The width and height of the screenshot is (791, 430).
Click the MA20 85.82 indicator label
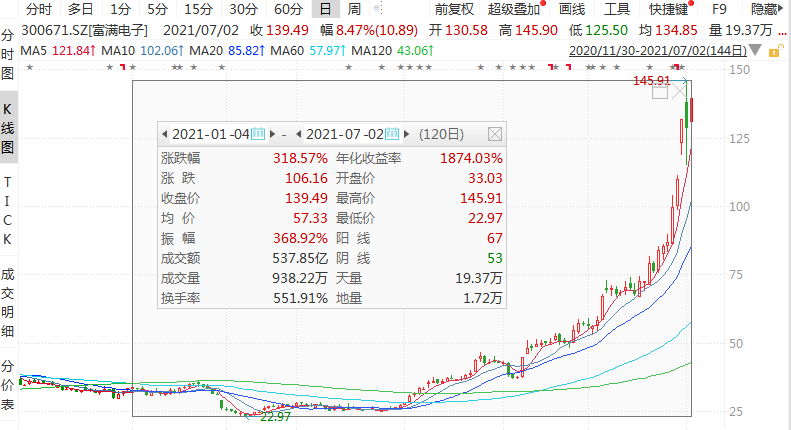tap(227, 51)
